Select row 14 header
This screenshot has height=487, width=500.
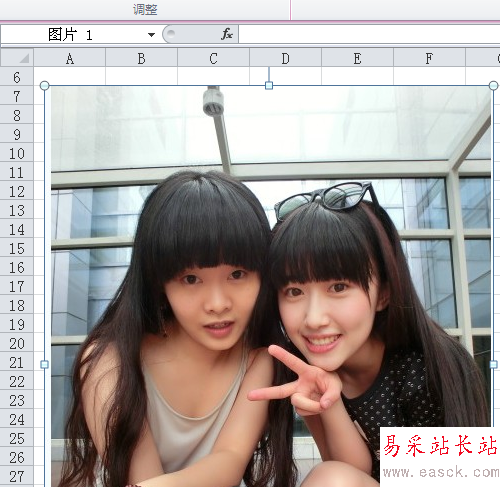(17, 229)
